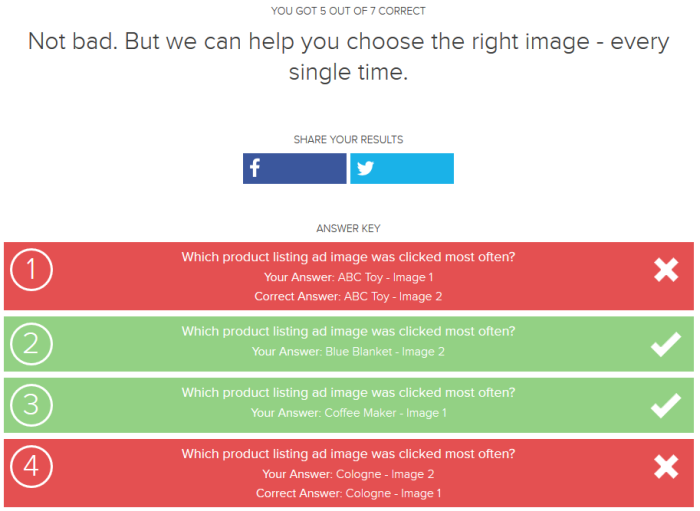Share results on Twitter
This screenshot has width=700, height=511.
pos(402,169)
